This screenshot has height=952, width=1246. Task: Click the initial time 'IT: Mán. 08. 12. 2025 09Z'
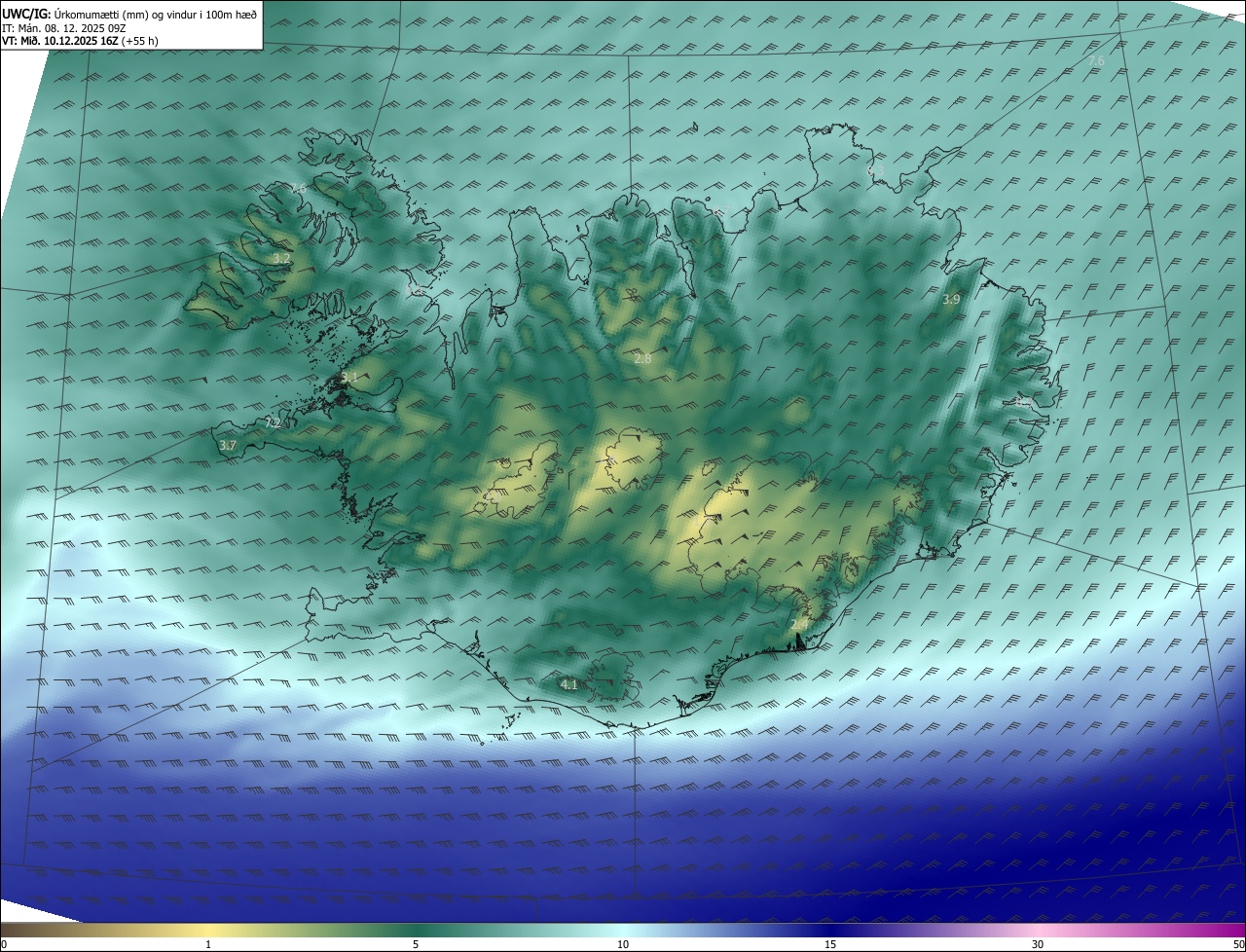pyautogui.click(x=64, y=28)
